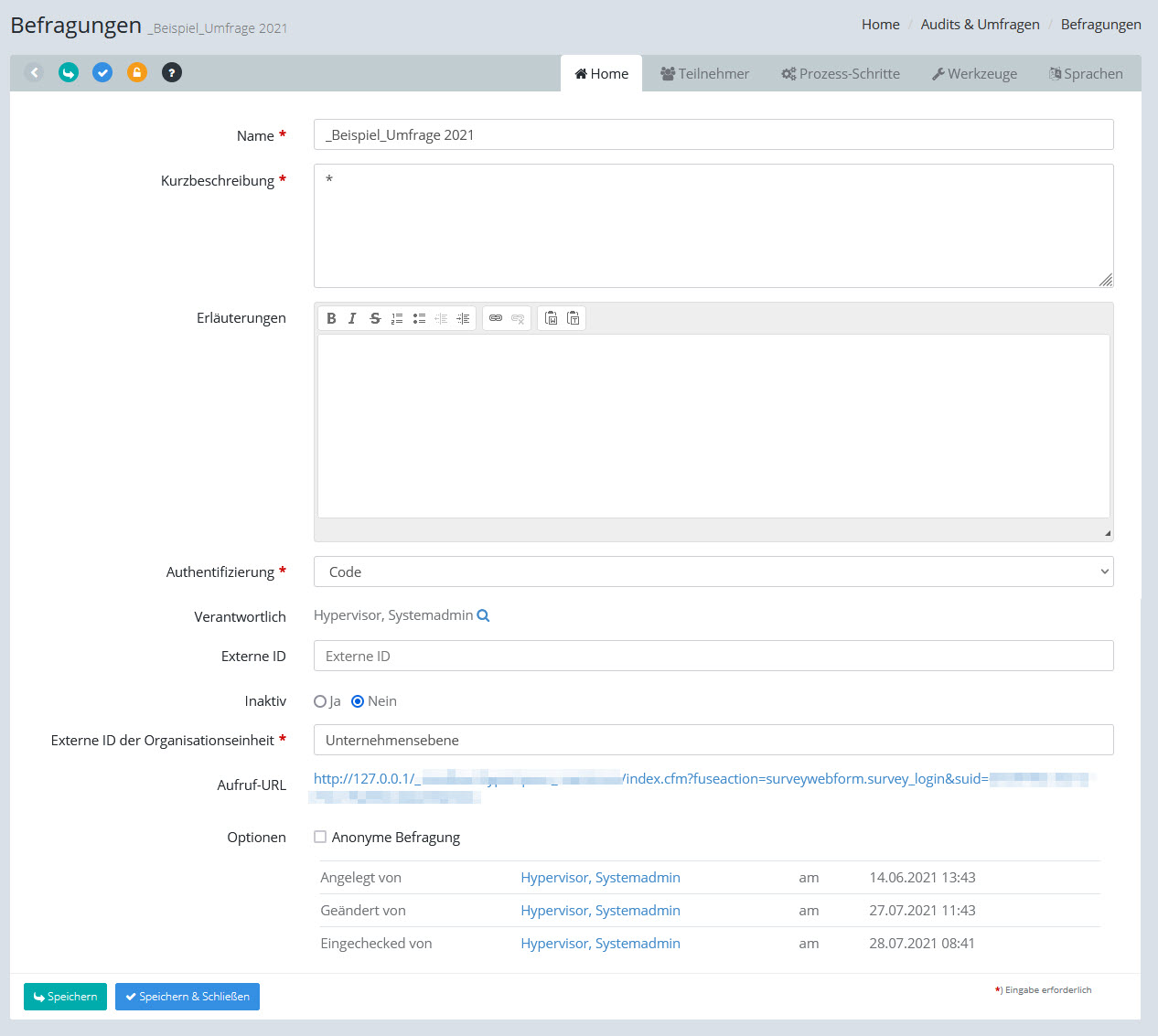Enable the Anonyme Befragung checkbox
This screenshot has height=1036, width=1158.
[320, 837]
